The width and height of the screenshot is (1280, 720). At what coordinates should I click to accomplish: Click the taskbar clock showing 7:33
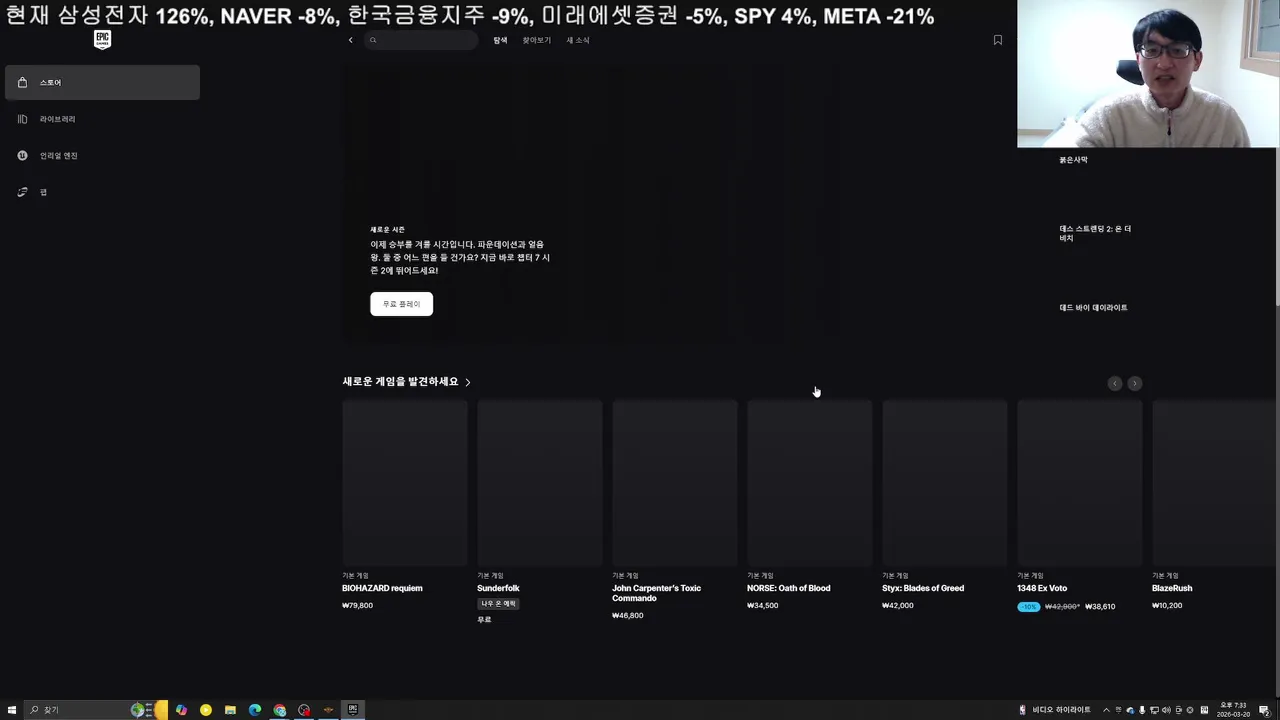(1233, 710)
